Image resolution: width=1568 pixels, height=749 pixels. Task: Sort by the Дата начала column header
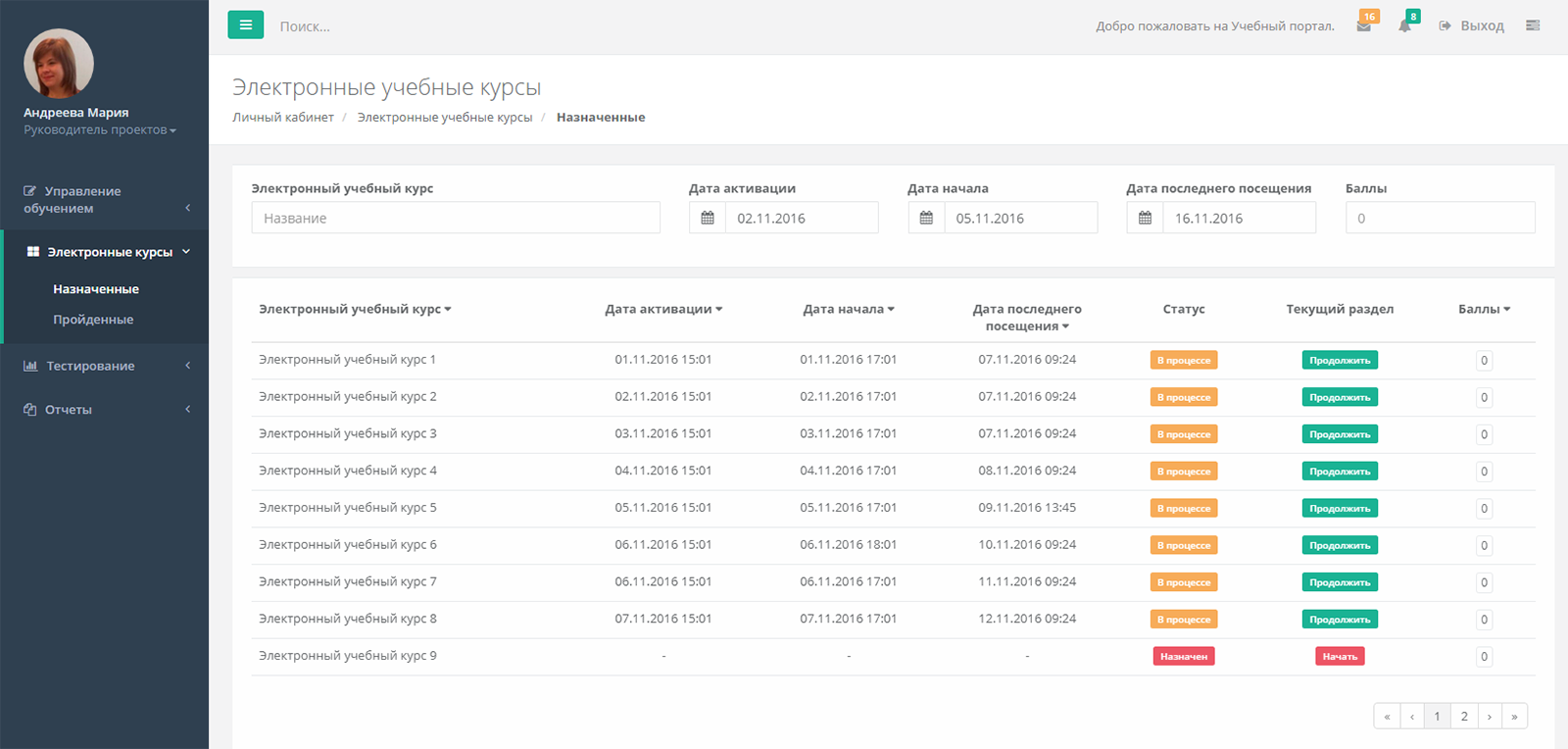pos(849,309)
